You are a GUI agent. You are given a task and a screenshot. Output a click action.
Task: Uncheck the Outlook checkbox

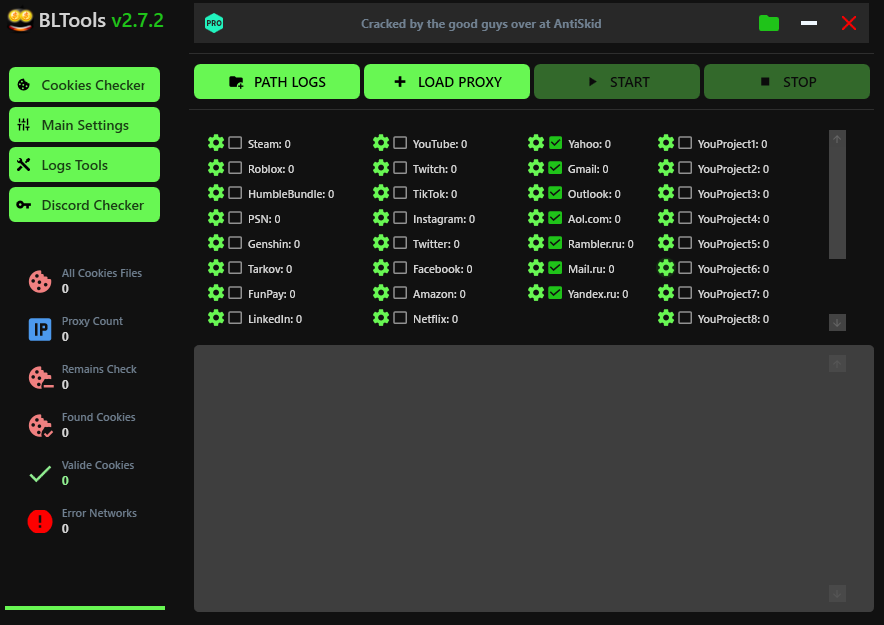click(x=555, y=193)
